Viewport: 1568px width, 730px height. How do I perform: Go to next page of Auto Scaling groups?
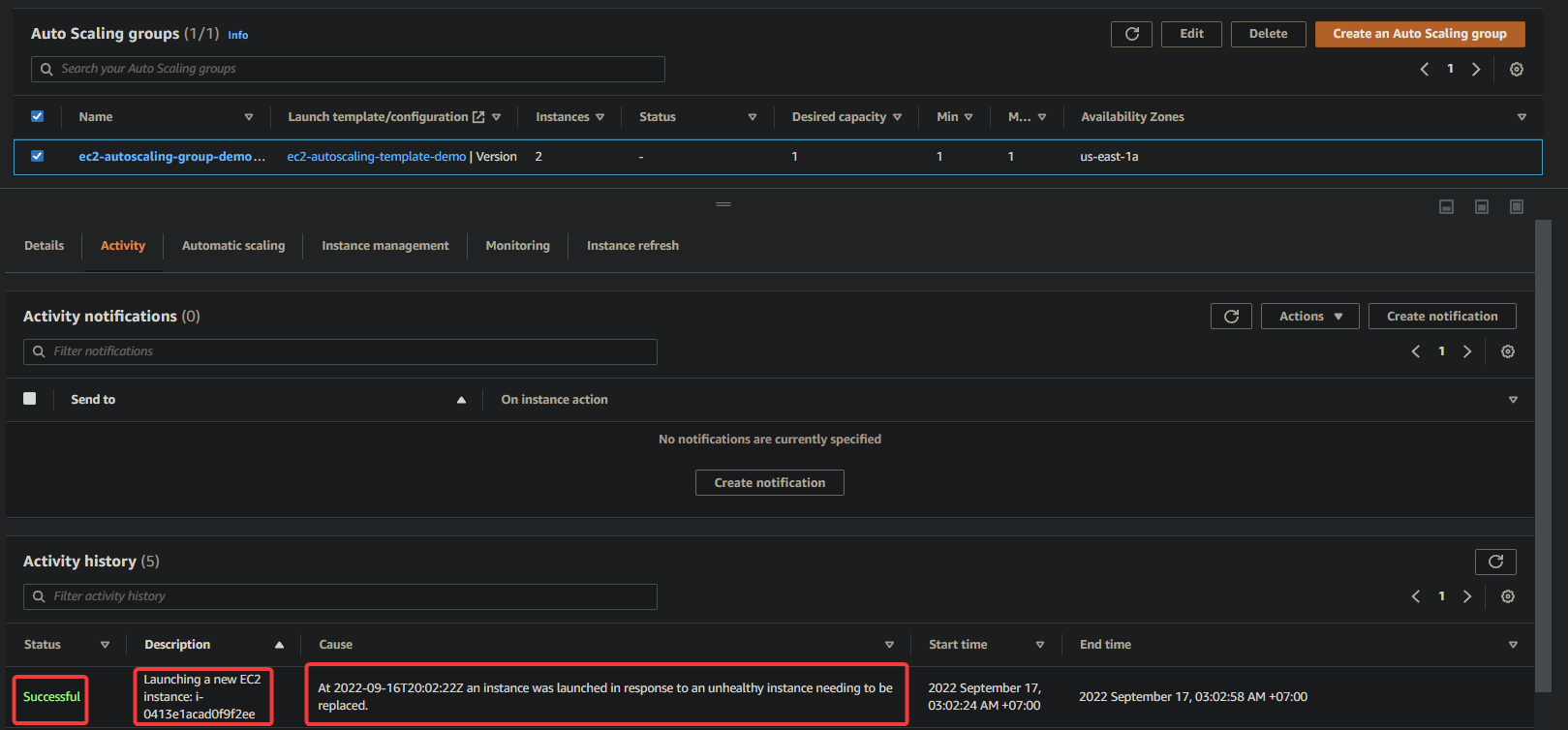pyautogui.click(x=1476, y=70)
